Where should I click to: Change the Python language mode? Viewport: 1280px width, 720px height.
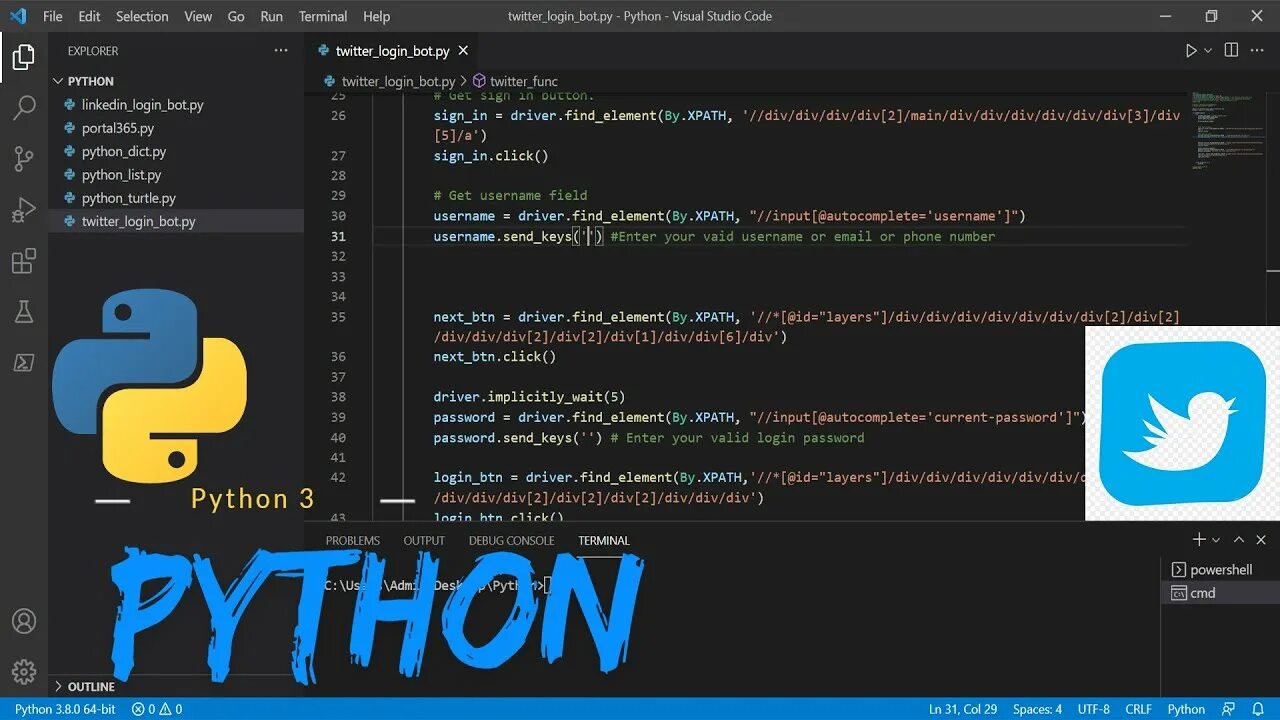pos(1186,709)
